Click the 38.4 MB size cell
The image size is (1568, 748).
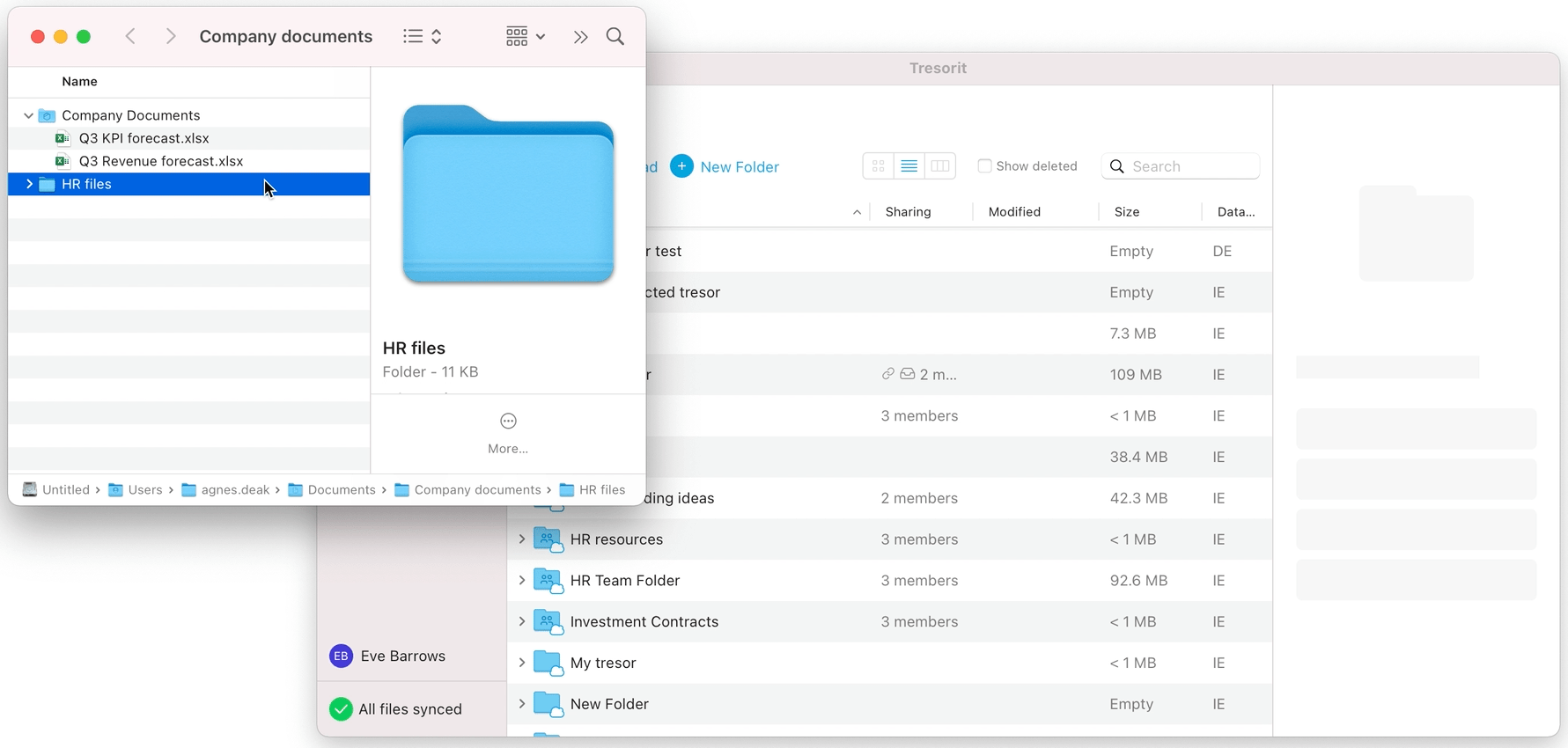click(x=1138, y=457)
